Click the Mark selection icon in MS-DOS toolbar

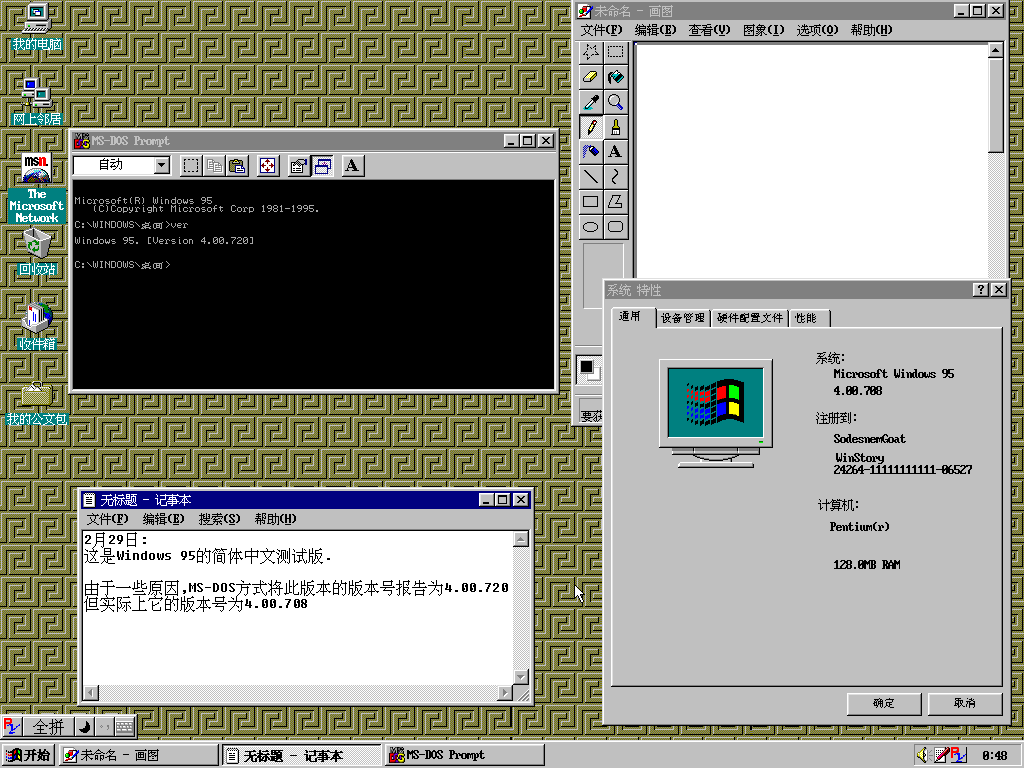pos(191,166)
